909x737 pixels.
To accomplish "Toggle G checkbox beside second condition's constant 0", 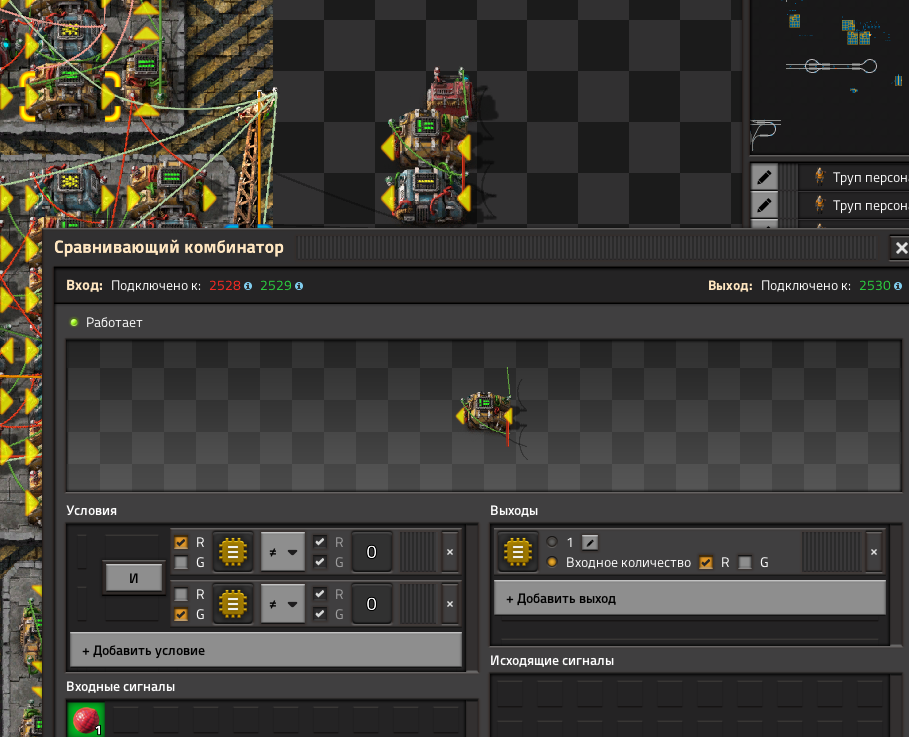I will (320, 613).
